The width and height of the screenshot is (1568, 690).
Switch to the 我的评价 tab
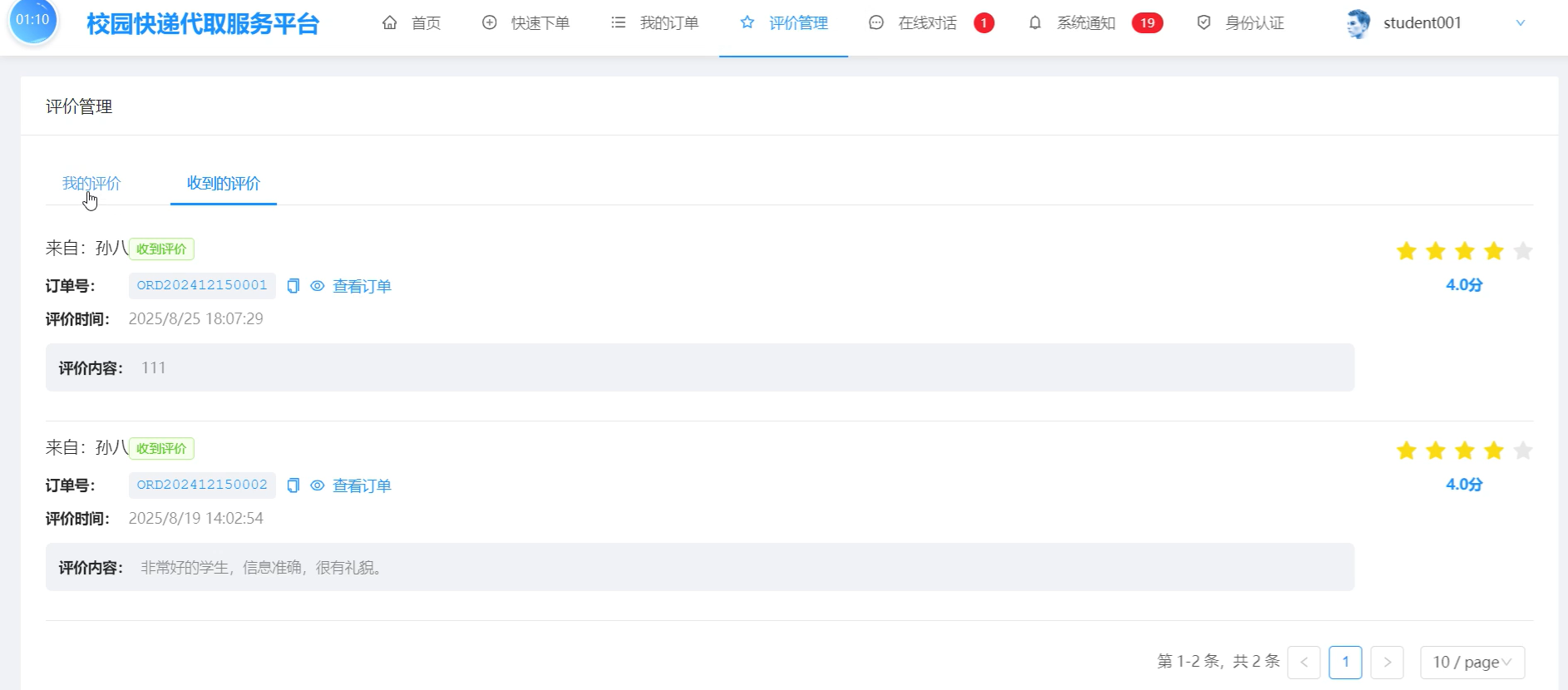(91, 184)
